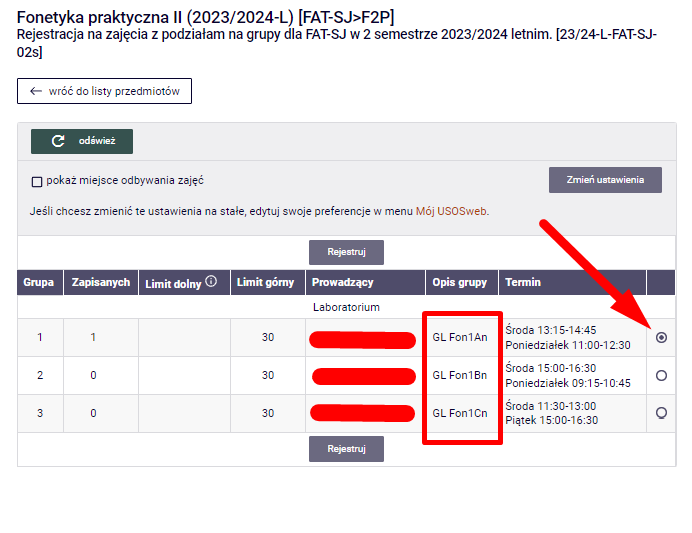Enable pokaż miejsce odbywania zajęć checkbox
This screenshot has height=533, width=692.
coord(37,182)
